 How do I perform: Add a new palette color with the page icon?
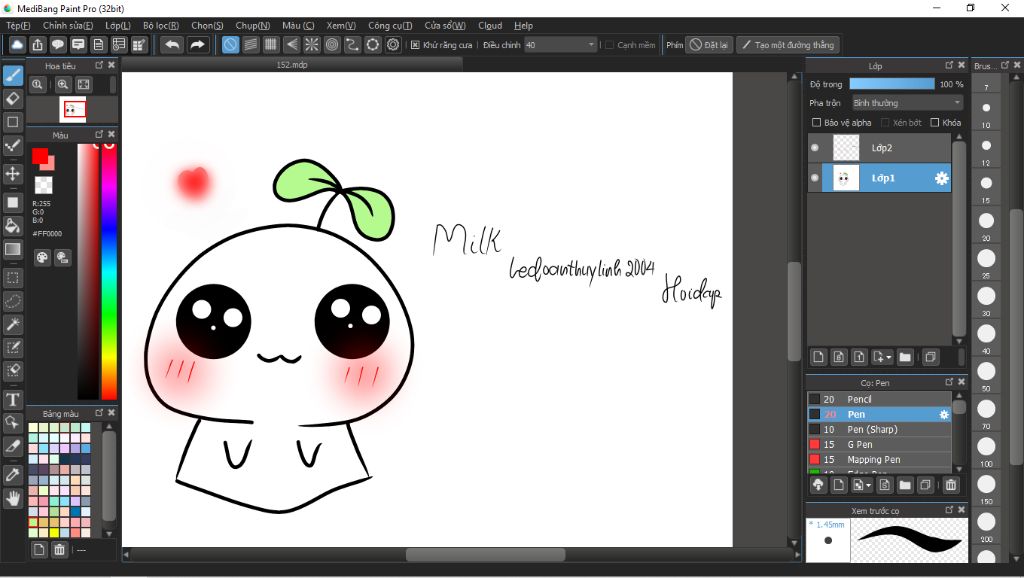click(39, 550)
